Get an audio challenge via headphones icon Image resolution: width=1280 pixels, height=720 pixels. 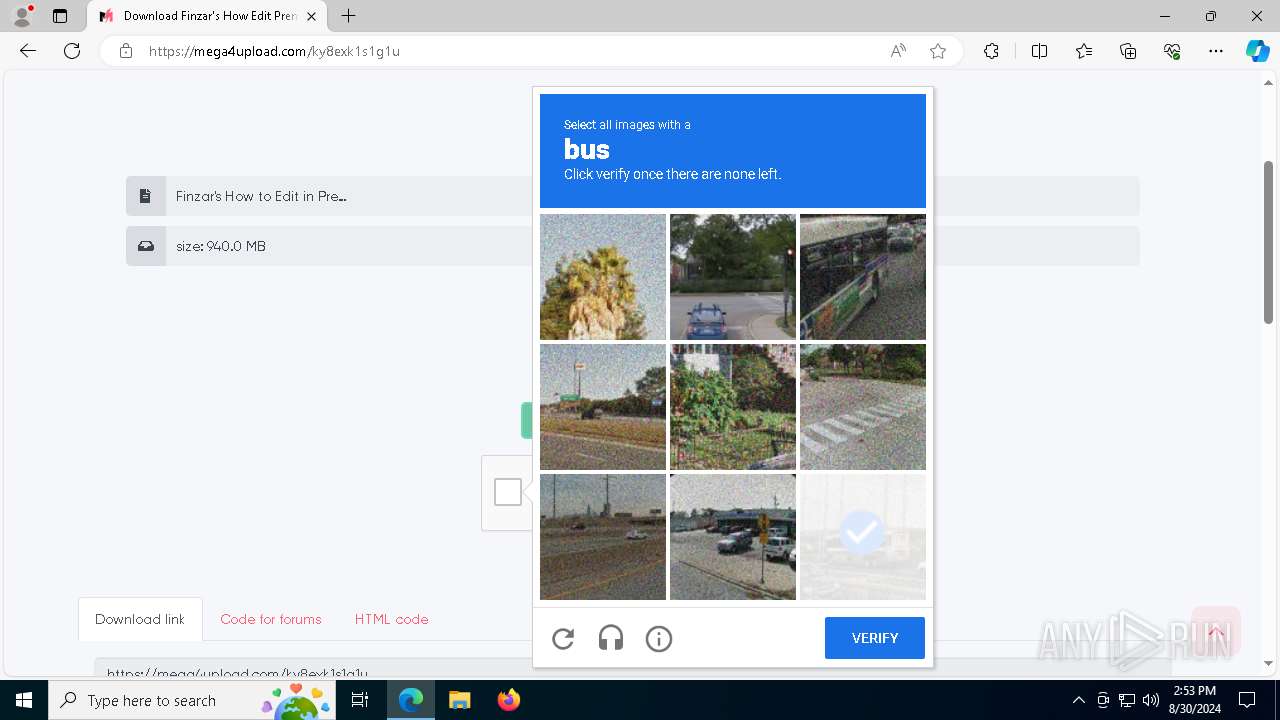(x=611, y=638)
